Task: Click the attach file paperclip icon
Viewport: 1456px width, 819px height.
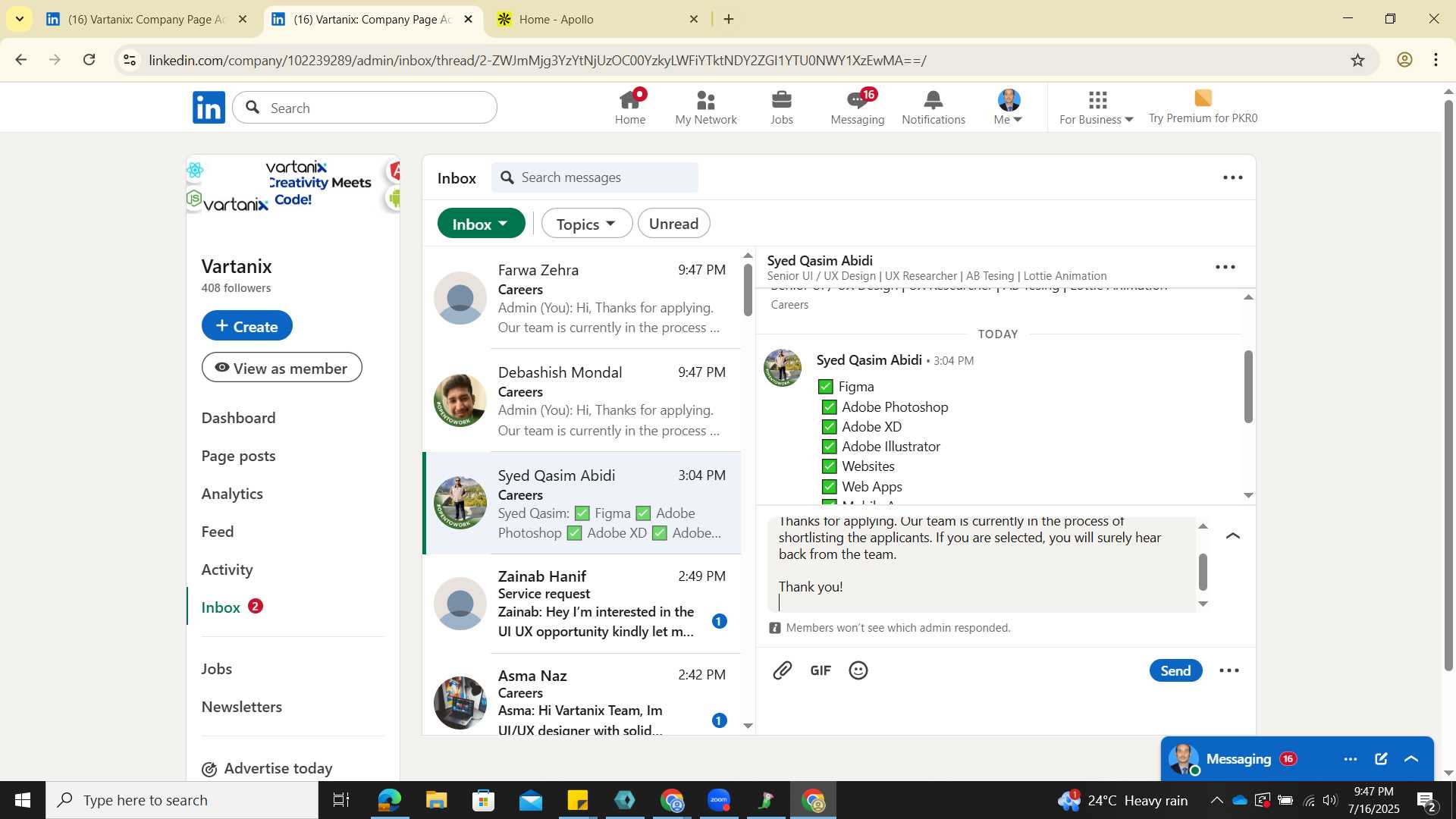Action: point(783,670)
